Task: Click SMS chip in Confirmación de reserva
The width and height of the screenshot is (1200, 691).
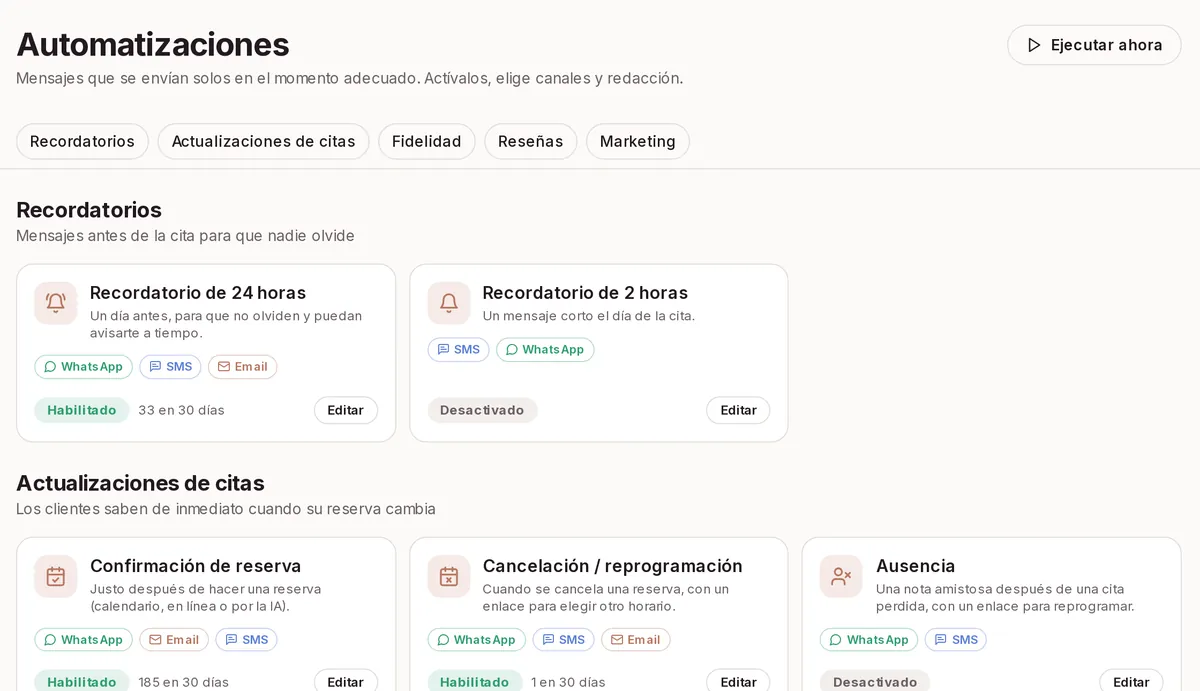Action: (246, 640)
